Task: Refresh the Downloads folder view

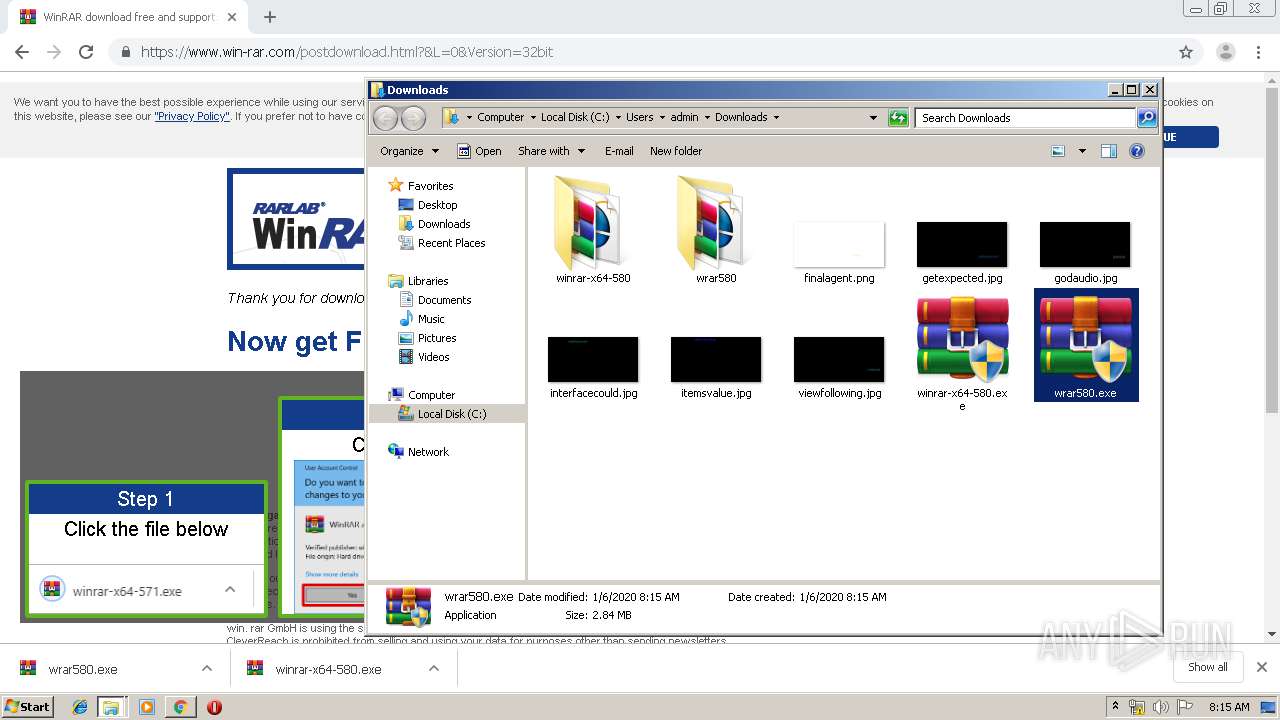Action: pos(898,118)
